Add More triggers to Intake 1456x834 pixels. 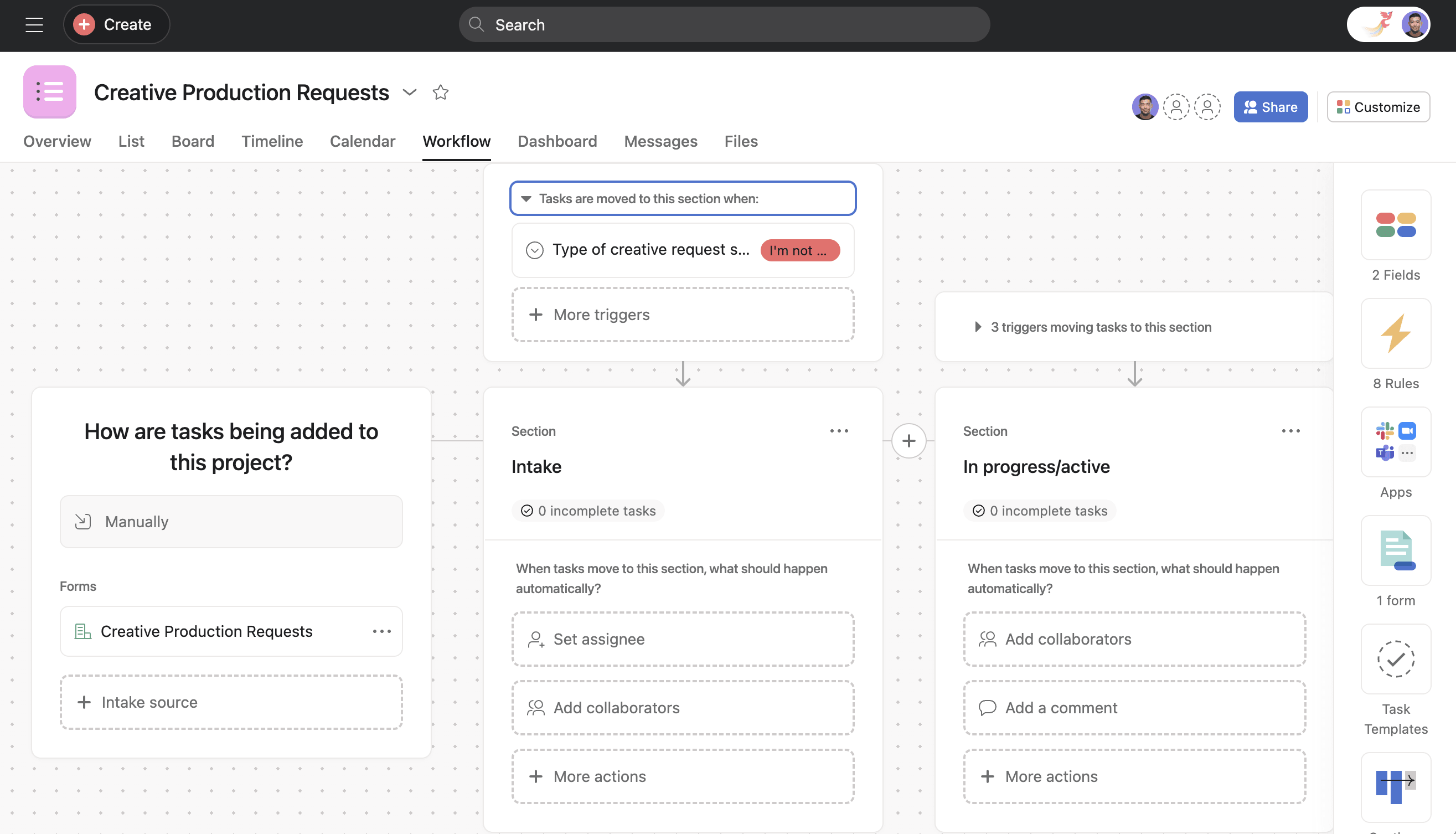683,315
